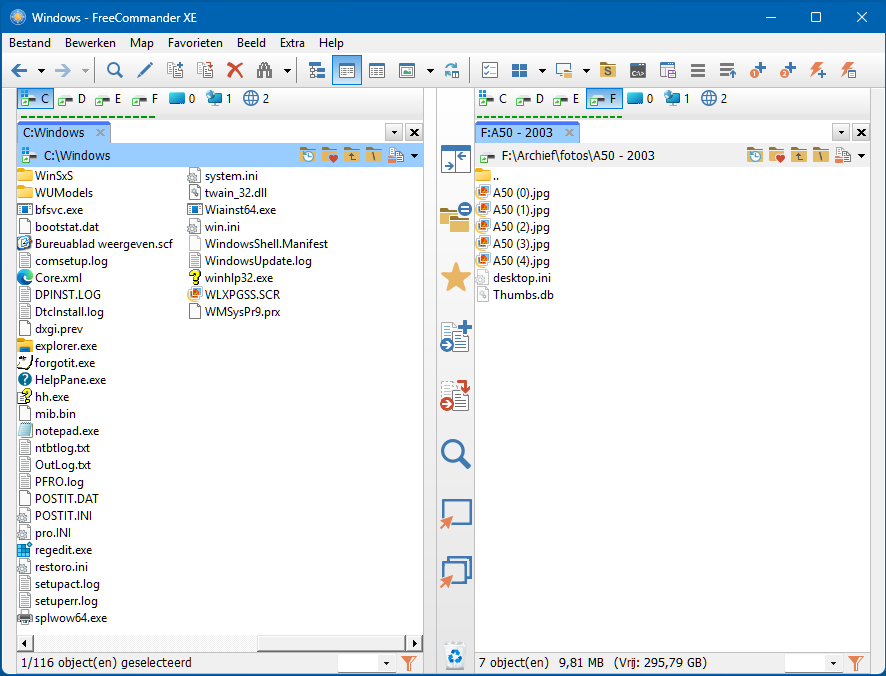Select drive D in the left panel drive bar
Image resolution: width=886 pixels, height=676 pixels.
pyautogui.click(x=72, y=99)
